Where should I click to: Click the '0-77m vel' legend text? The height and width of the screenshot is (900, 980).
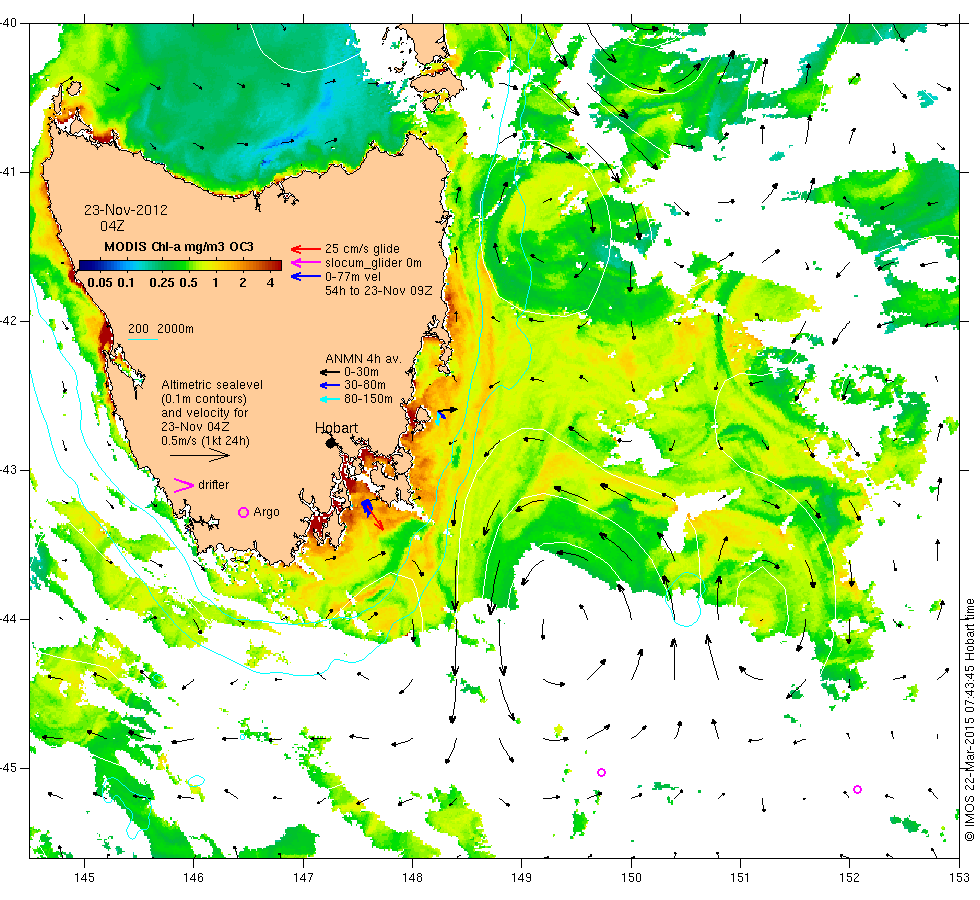click(x=352, y=276)
